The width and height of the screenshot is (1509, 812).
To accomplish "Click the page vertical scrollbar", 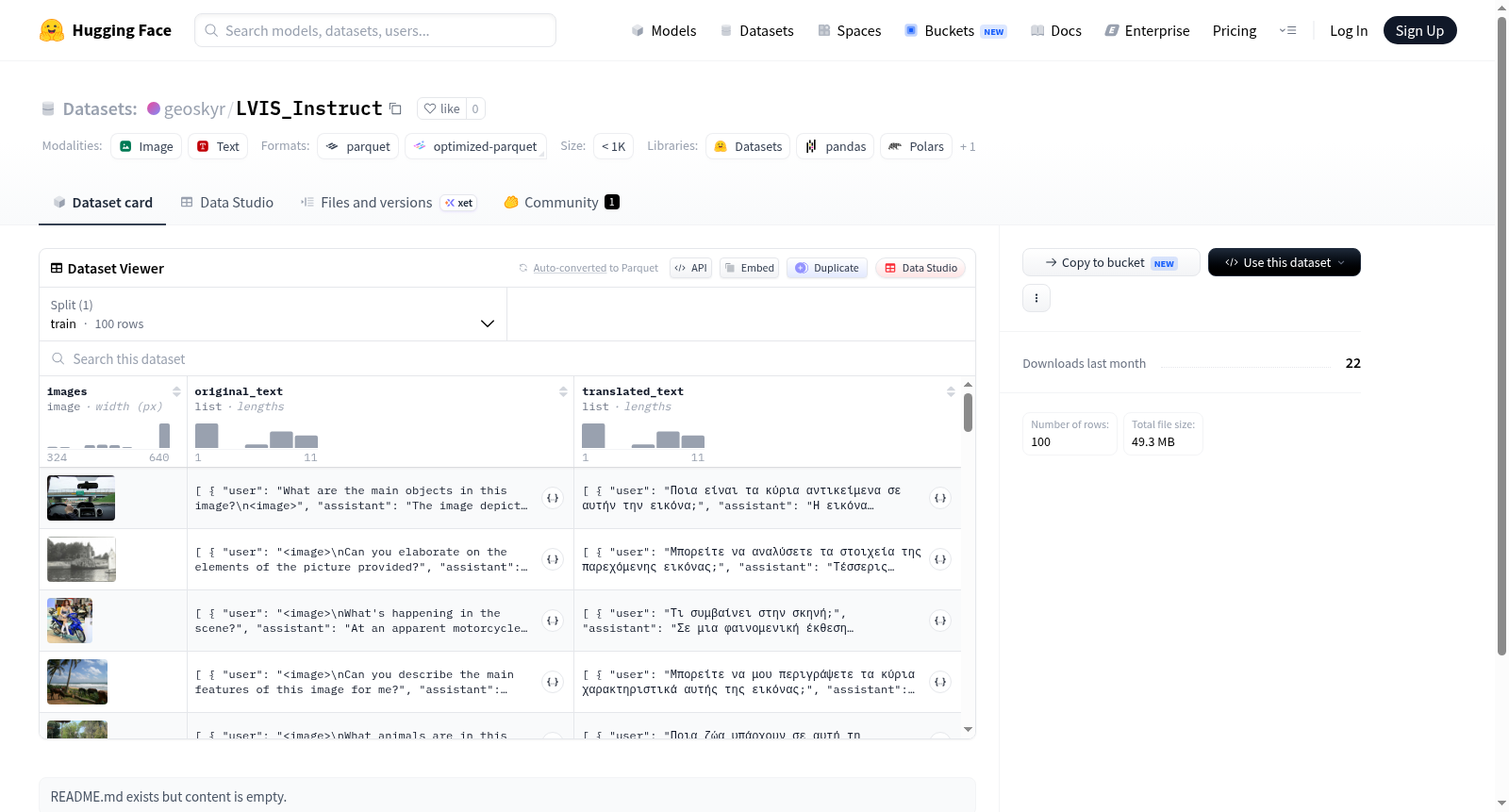I will point(1501,335).
